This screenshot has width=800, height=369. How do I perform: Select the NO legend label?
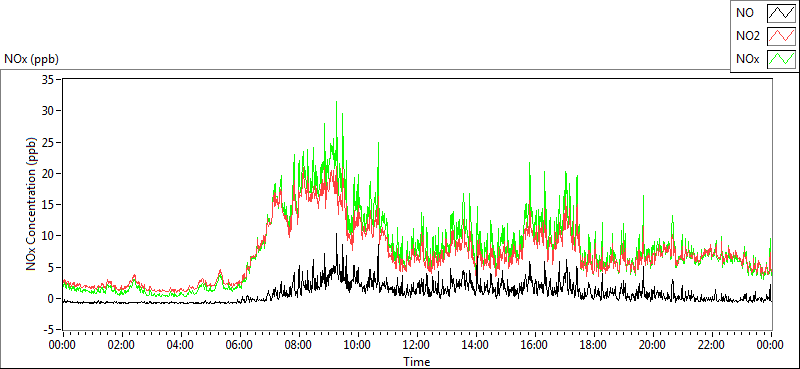click(745, 13)
